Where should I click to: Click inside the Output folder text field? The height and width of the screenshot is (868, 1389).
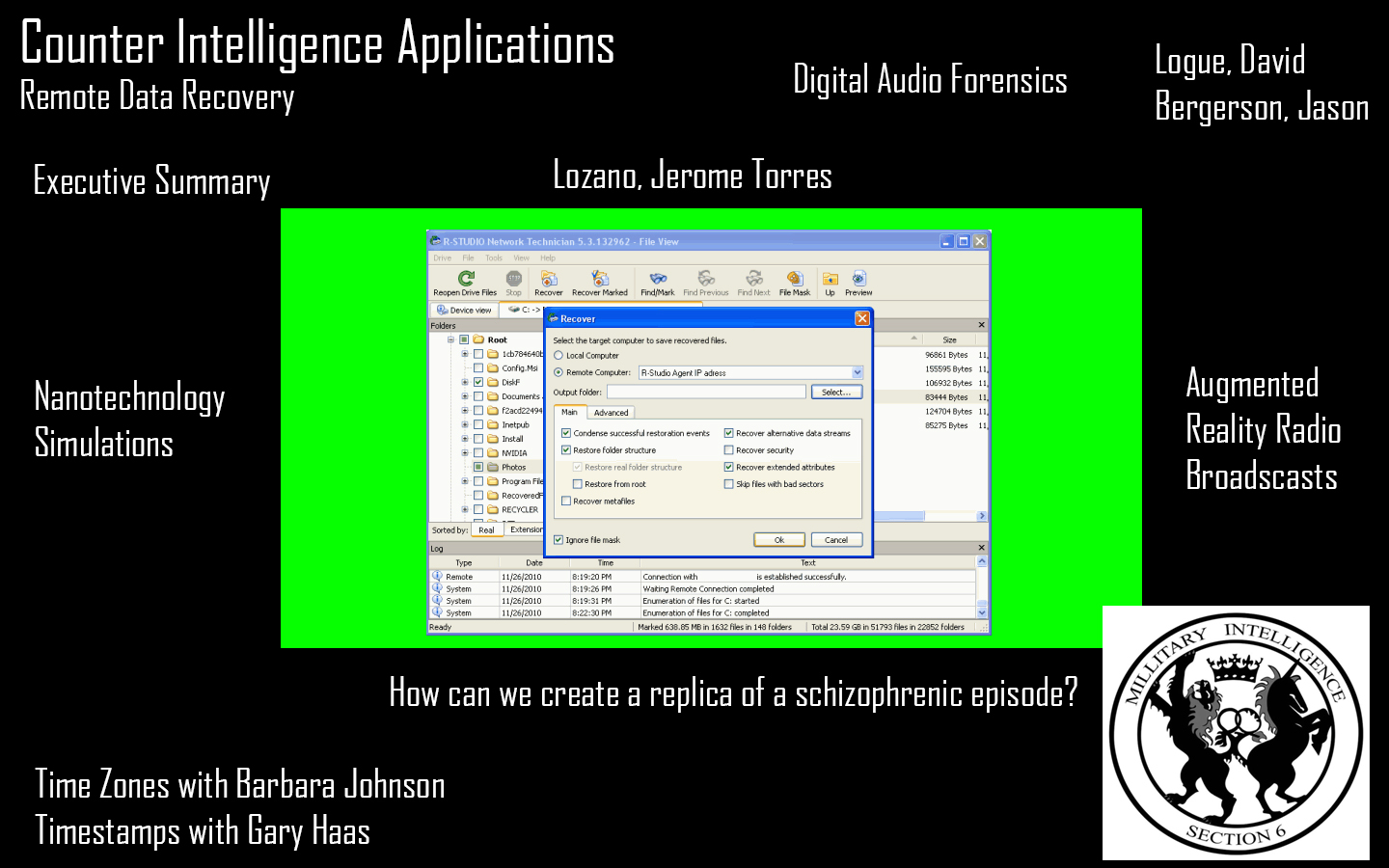tap(706, 393)
